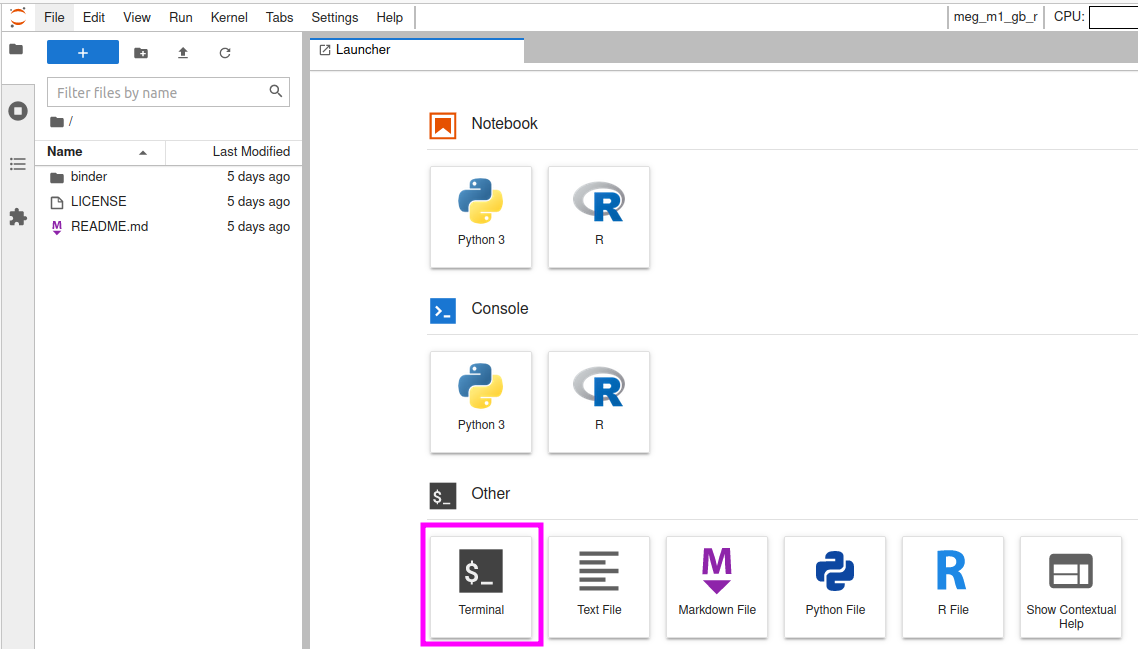Sort files by Last Modified column

pyautogui.click(x=251, y=152)
